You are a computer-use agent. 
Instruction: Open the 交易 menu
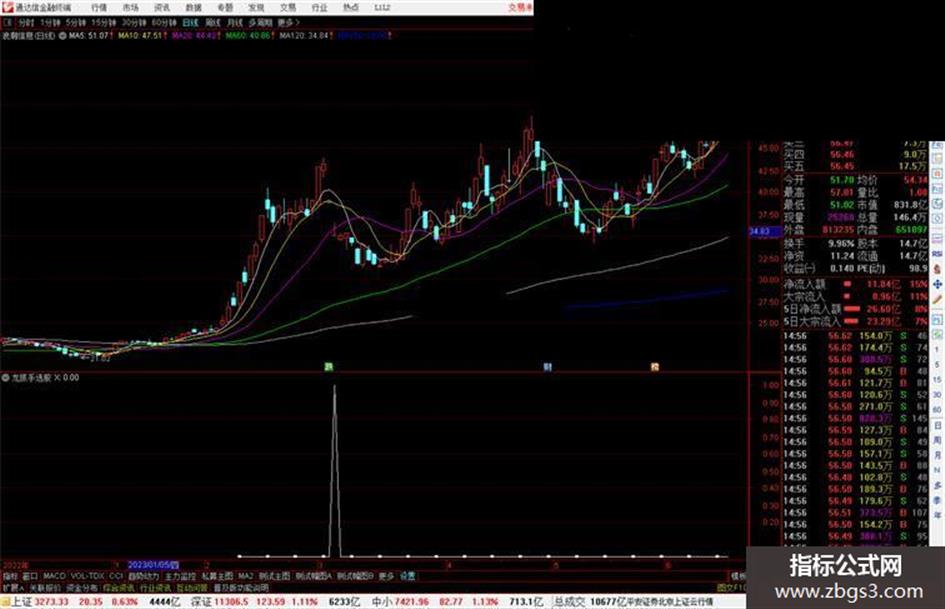pos(287,7)
